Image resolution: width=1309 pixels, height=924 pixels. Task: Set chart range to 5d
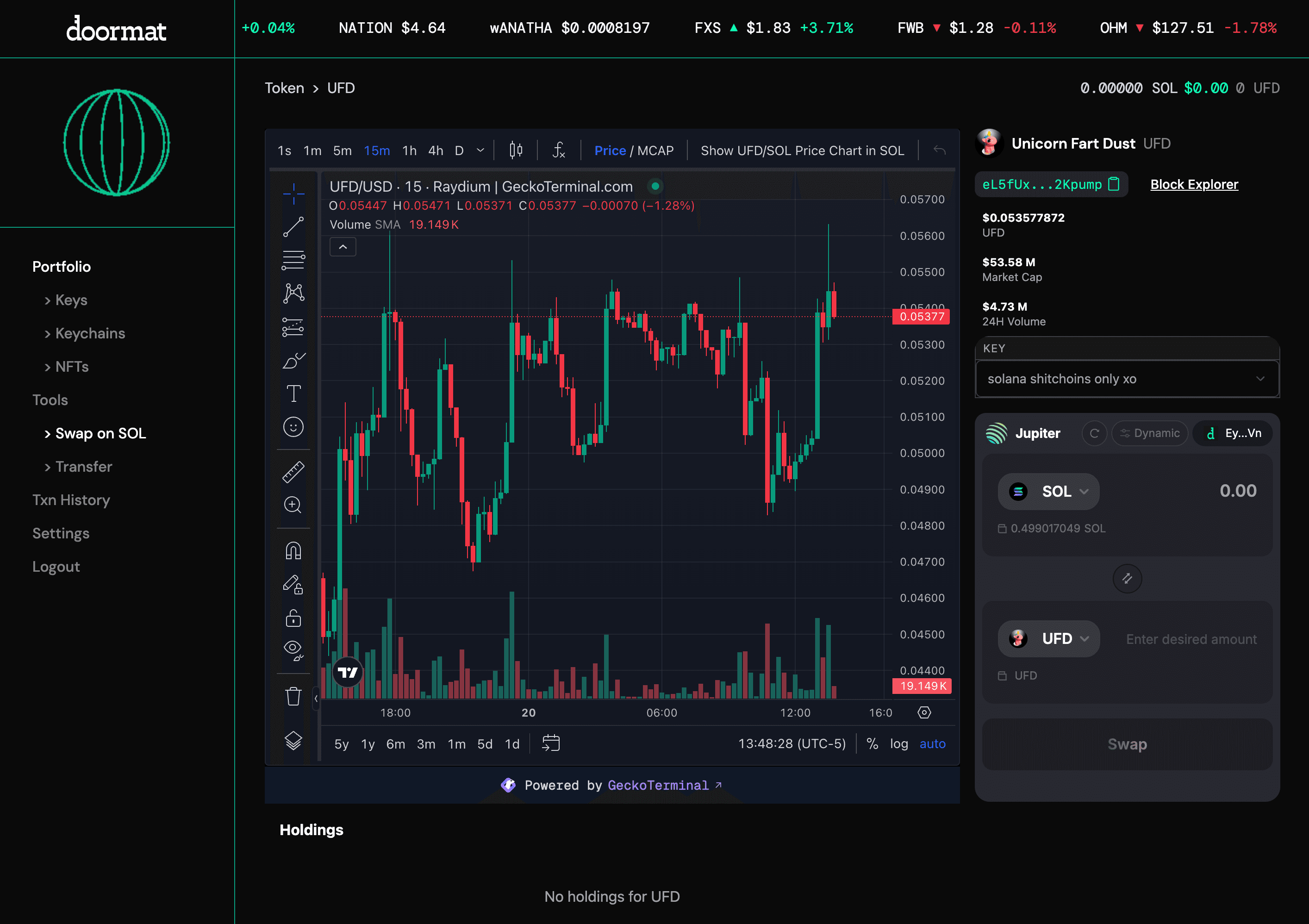[x=485, y=744]
